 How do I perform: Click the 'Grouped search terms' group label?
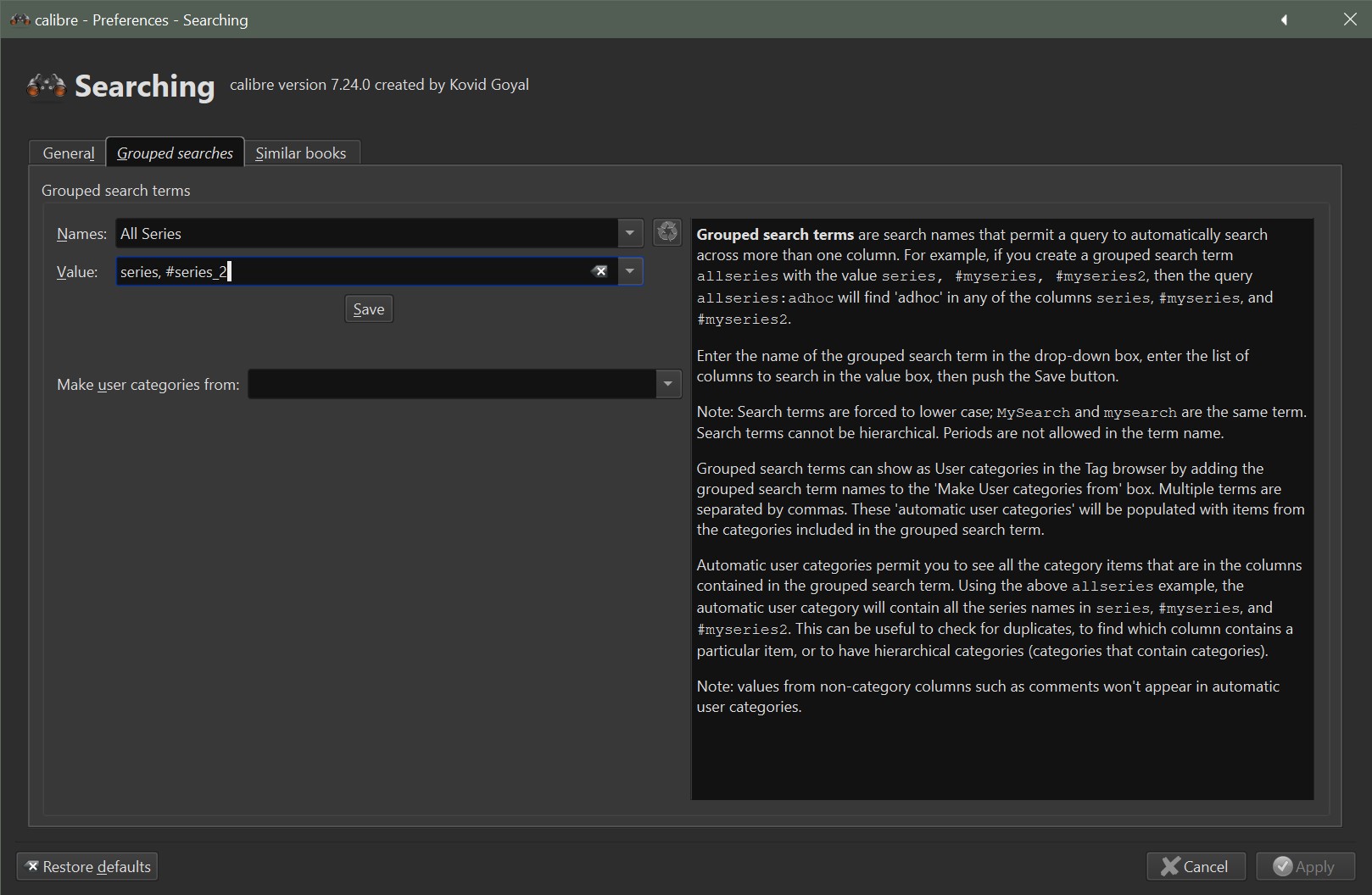(116, 191)
